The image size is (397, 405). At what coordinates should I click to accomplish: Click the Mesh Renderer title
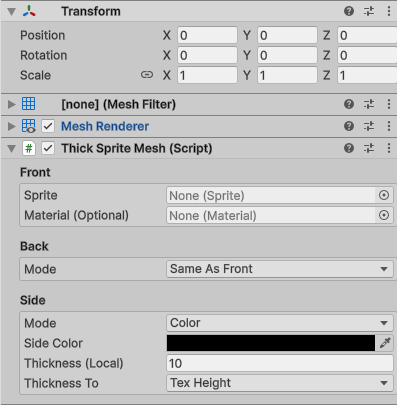(x=105, y=126)
